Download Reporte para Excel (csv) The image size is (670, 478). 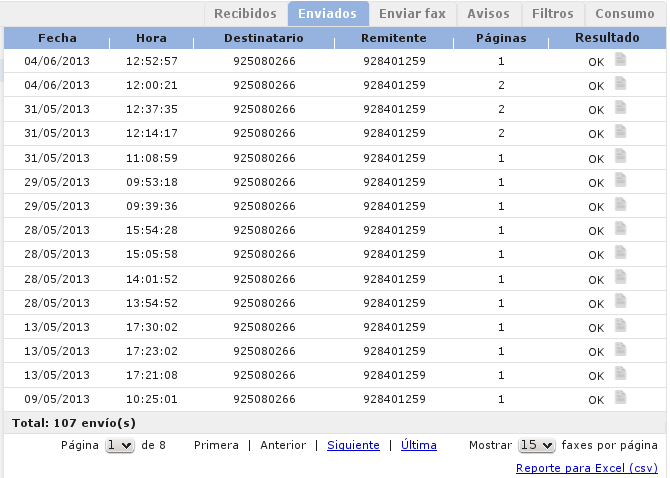586,468
